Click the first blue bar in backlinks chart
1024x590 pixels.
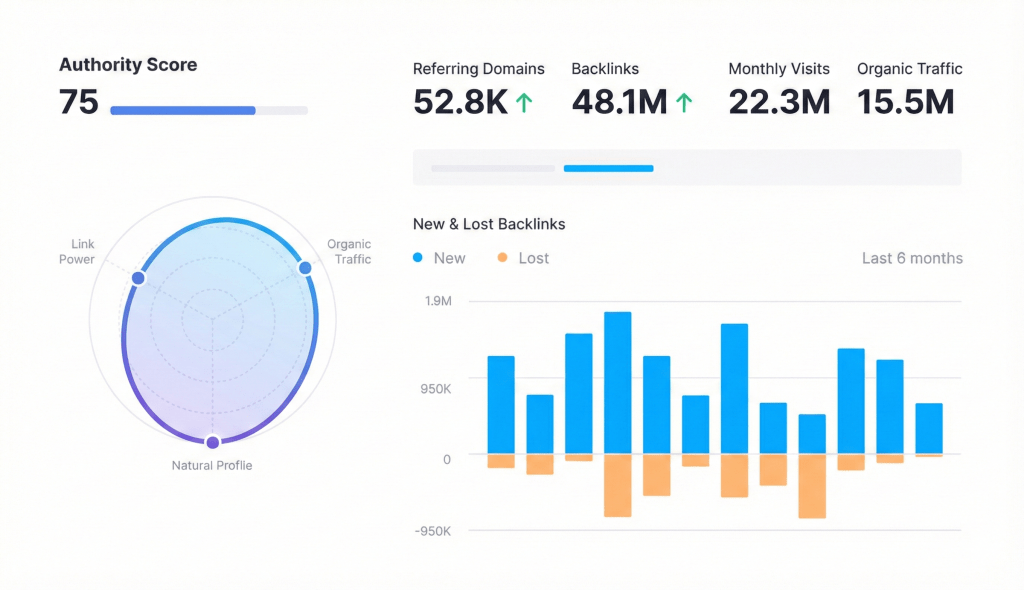501,405
